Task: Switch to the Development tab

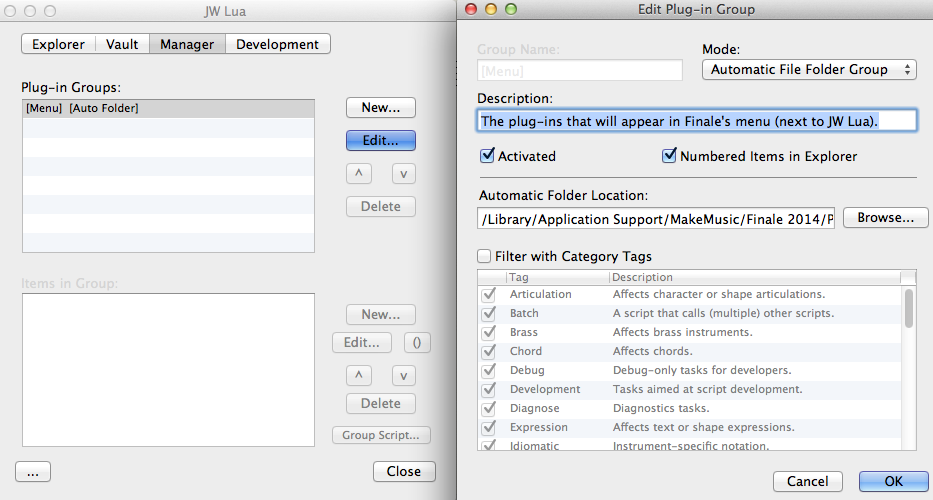Action: [277, 44]
